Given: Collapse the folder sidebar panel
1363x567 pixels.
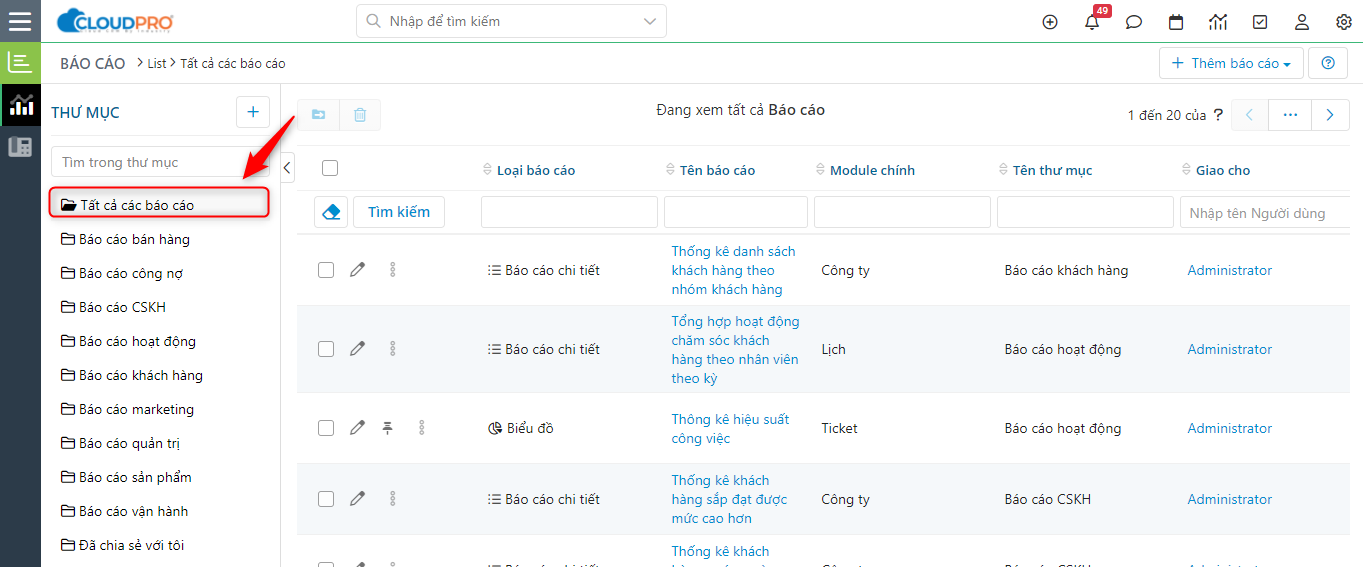Looking at the screenshot, I should (x=288, y=168).
